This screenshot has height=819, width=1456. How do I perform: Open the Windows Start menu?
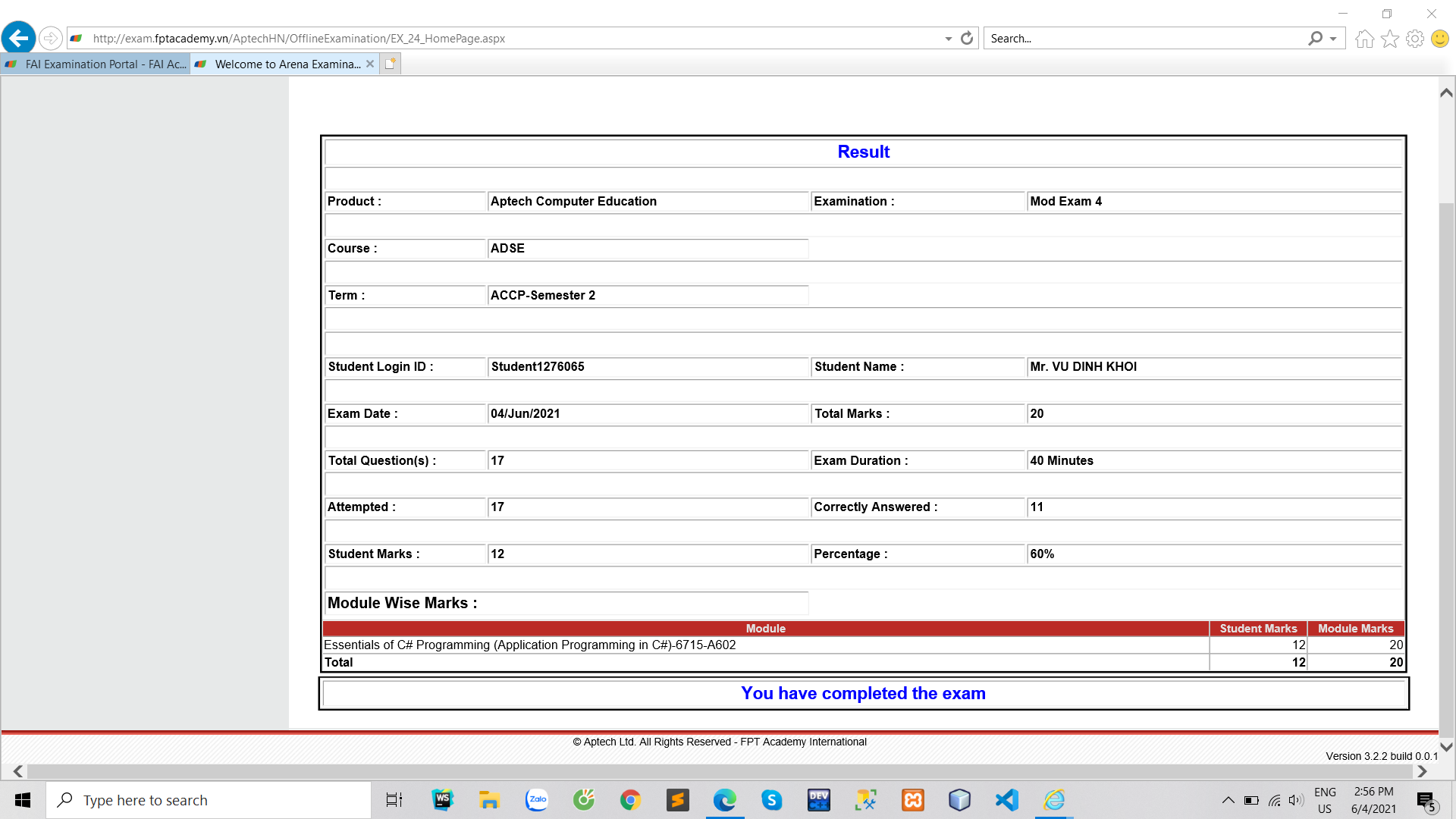(x=23, y=800)
